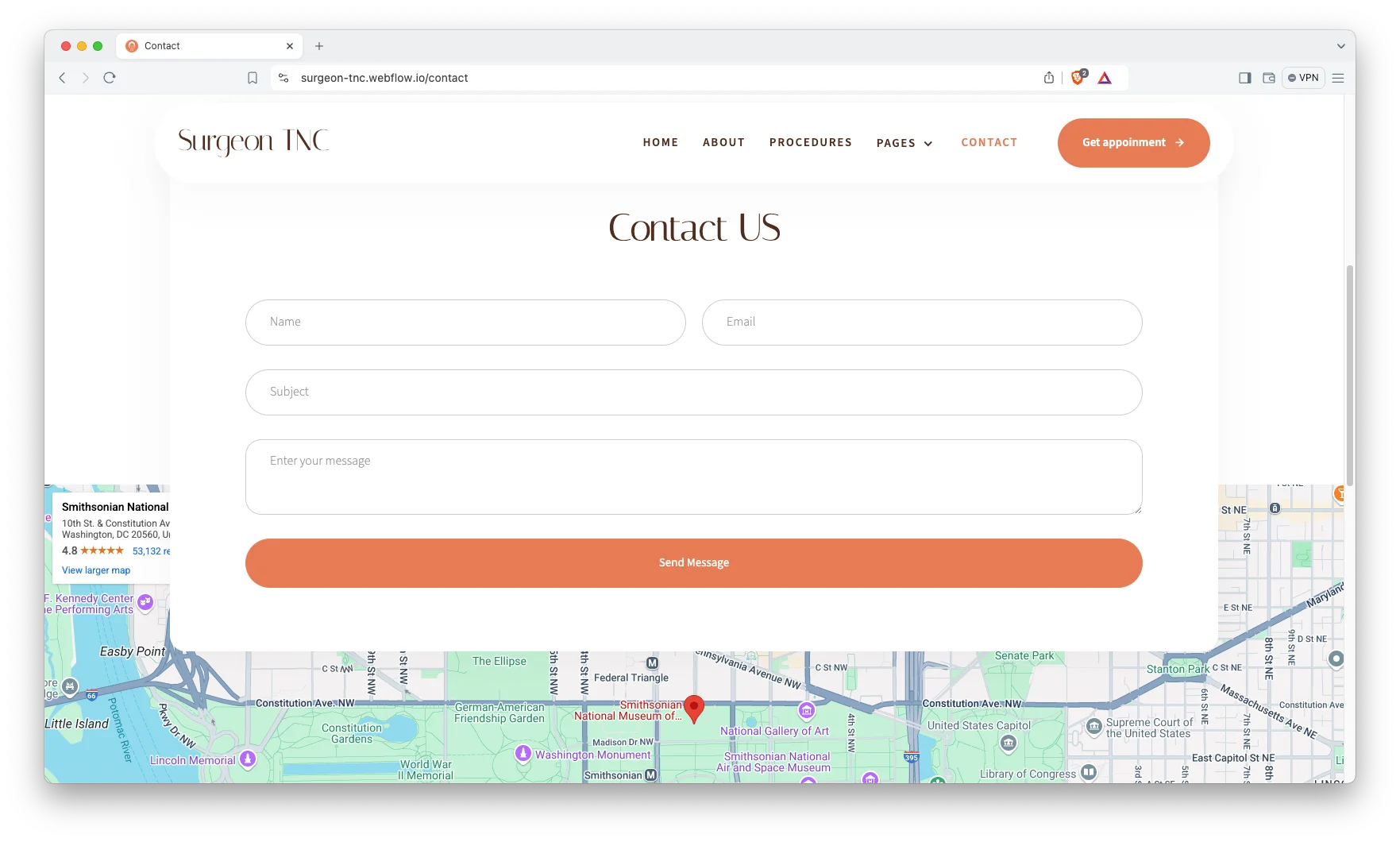Open the browser hamburger menu
The height and width of the screenshot is (842, 1400).
tap(1338, 78)
